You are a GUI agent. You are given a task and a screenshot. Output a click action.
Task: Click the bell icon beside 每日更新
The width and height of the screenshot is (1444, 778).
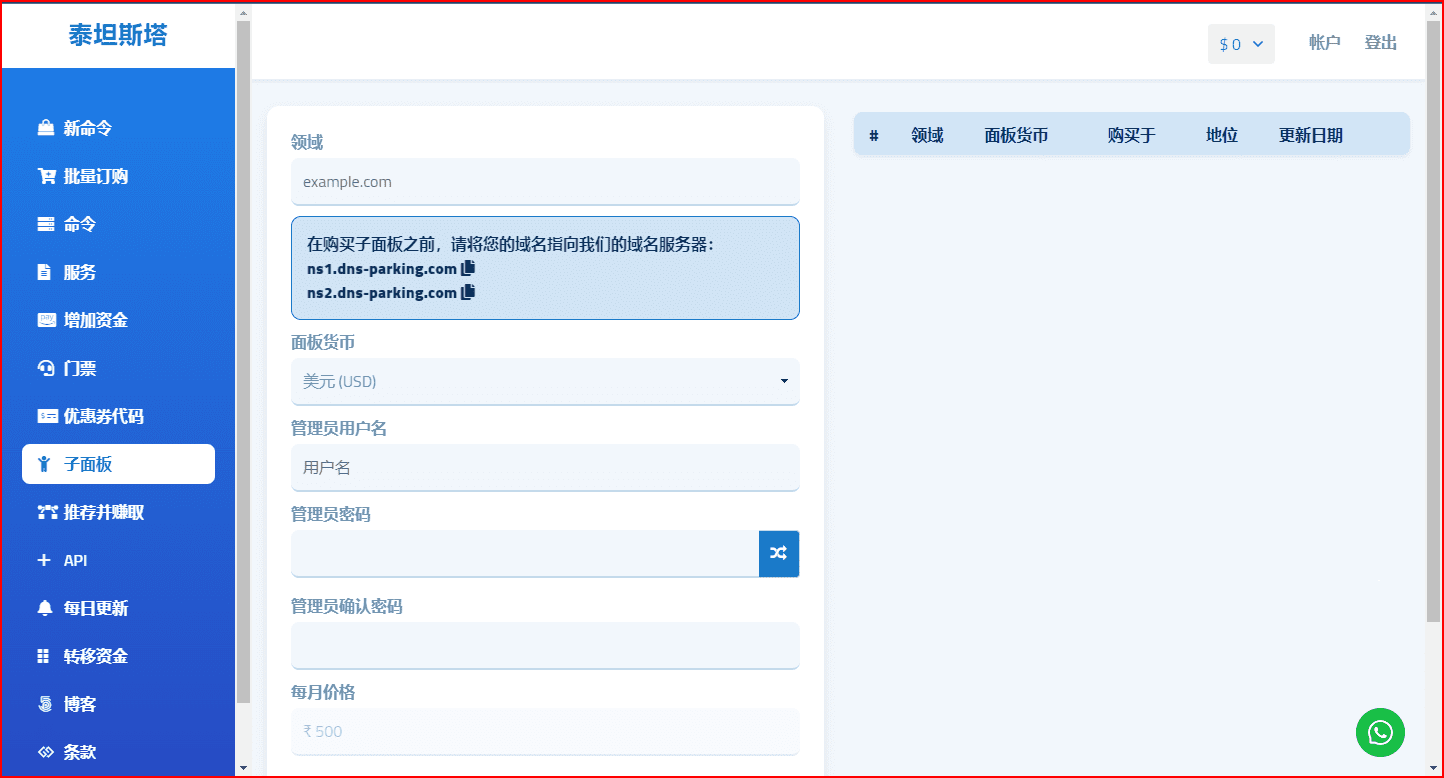(x=44, y=608)
